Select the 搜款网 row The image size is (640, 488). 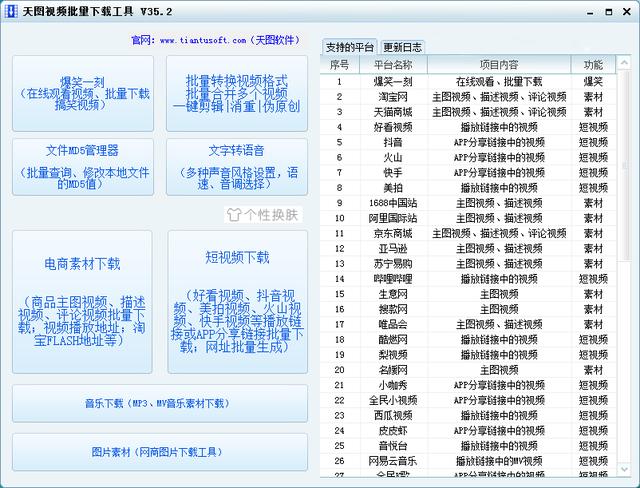coord(468,309)
